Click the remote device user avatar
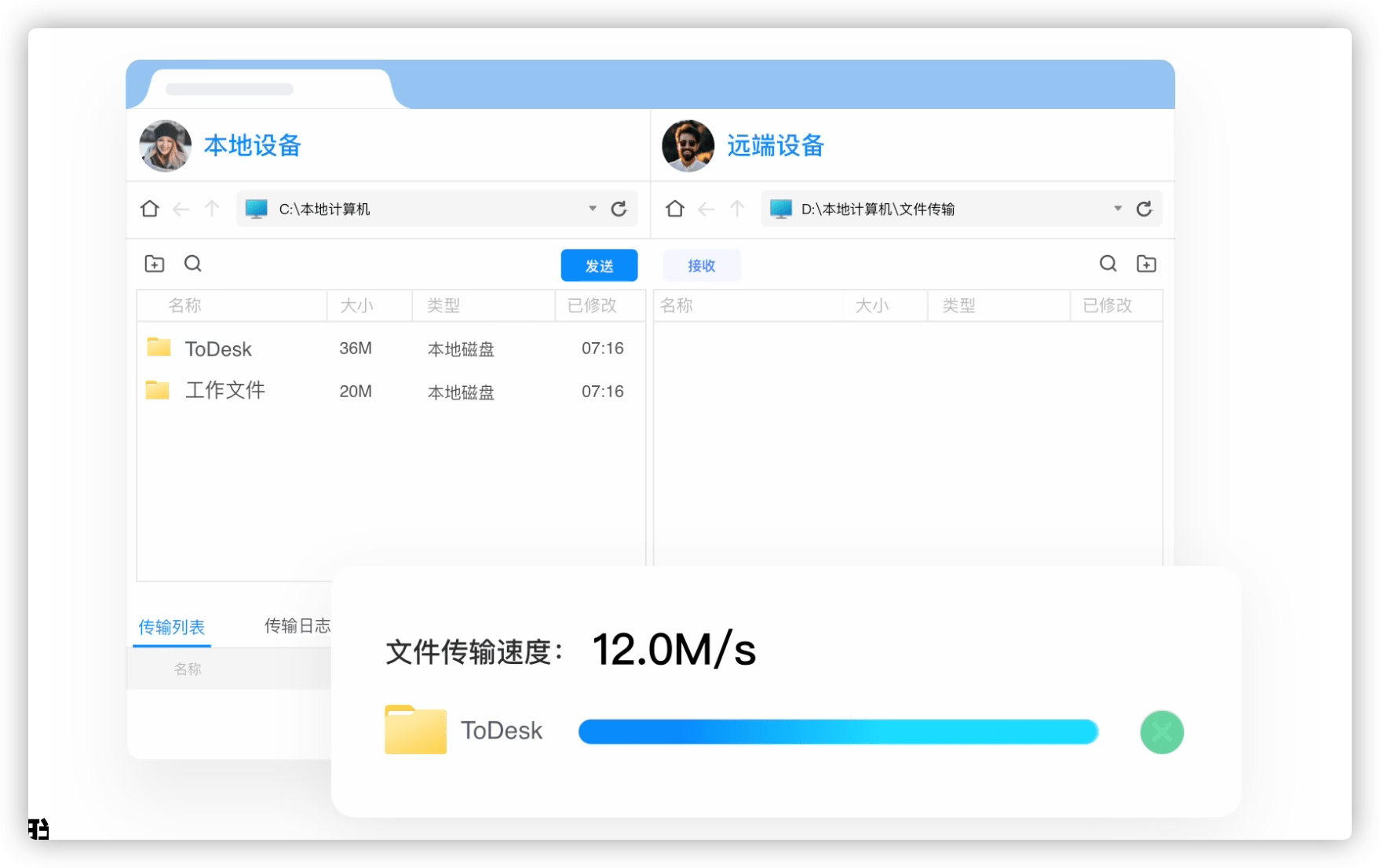1380x868 pixels. point(688,145)
